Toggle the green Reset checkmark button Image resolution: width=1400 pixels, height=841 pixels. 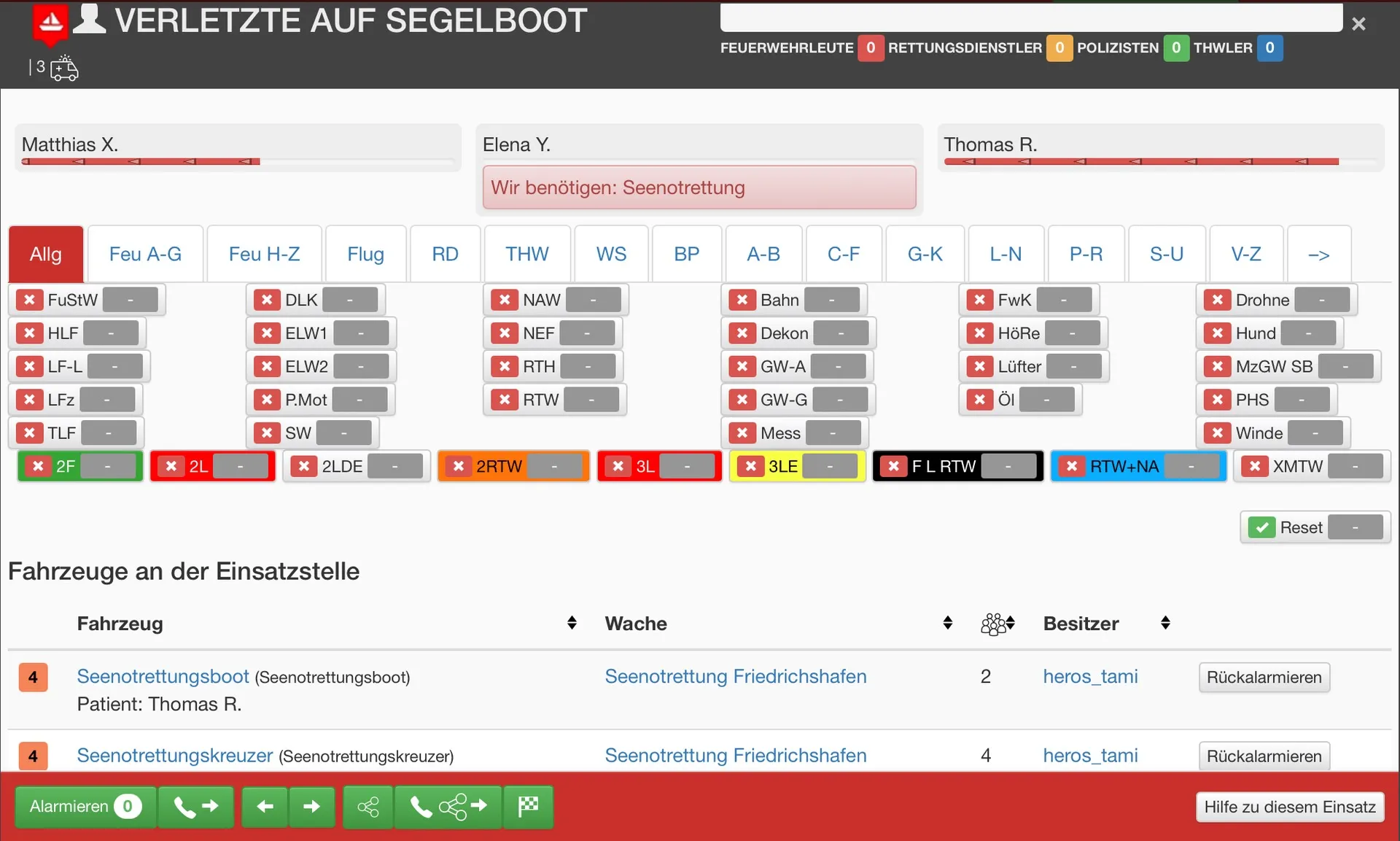[x=1261, y=527]
